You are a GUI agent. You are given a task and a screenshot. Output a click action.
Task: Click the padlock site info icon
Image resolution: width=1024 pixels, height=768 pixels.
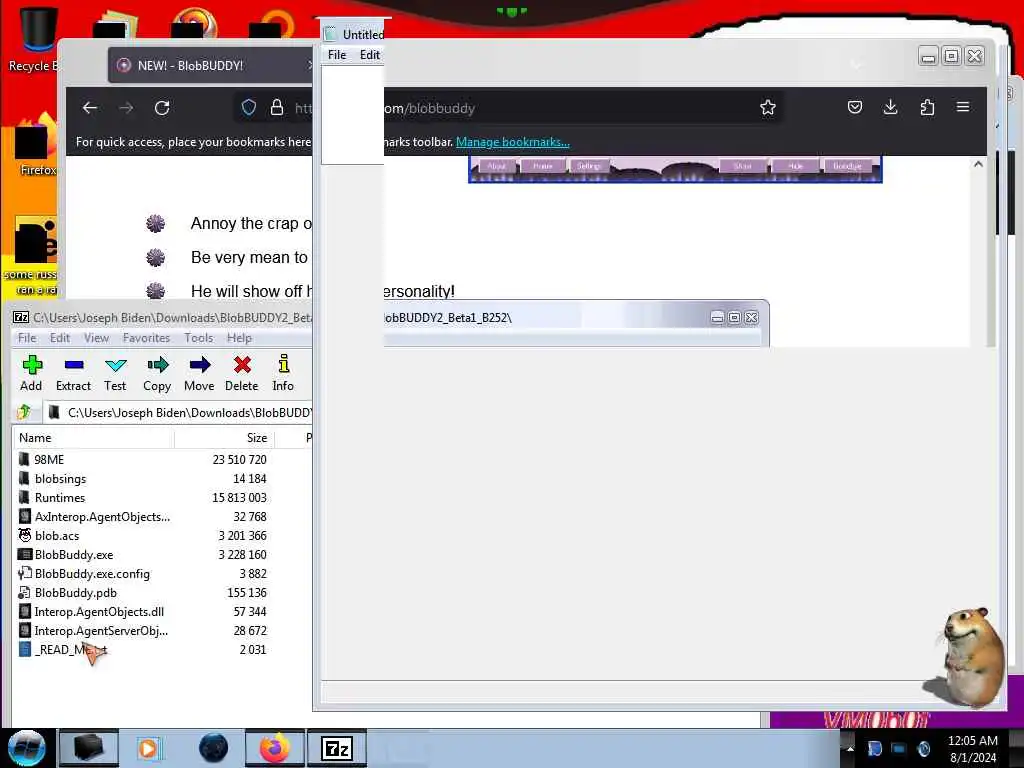point(277,108)
